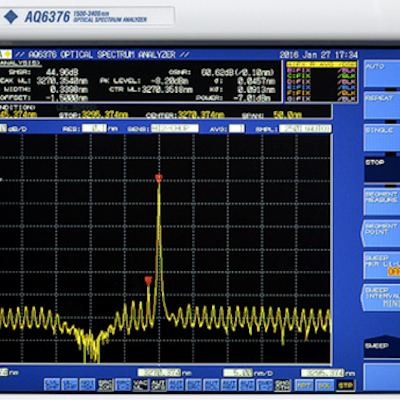
Task: Select trace F FIX row
Action: (322, 93)
